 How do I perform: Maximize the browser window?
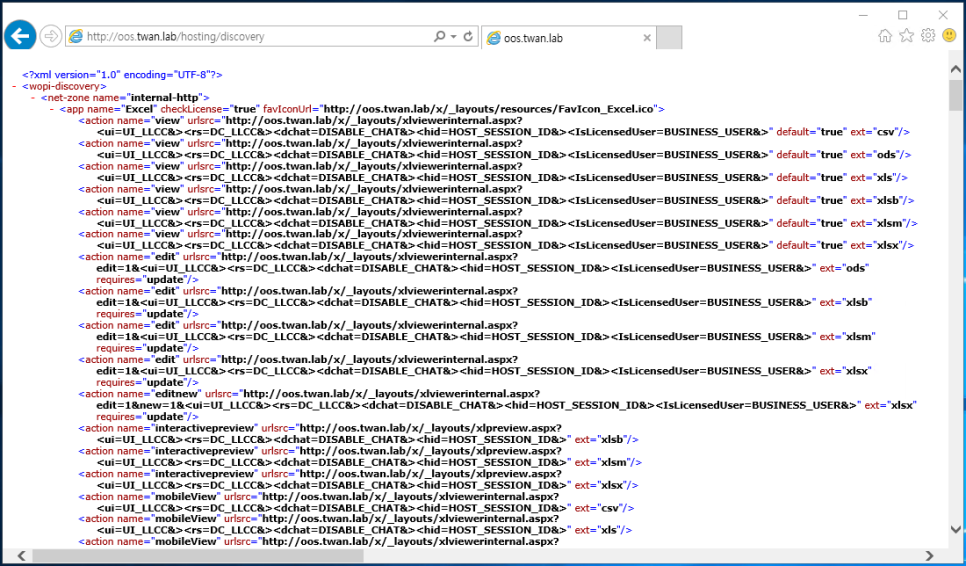[x=903, y=15]
